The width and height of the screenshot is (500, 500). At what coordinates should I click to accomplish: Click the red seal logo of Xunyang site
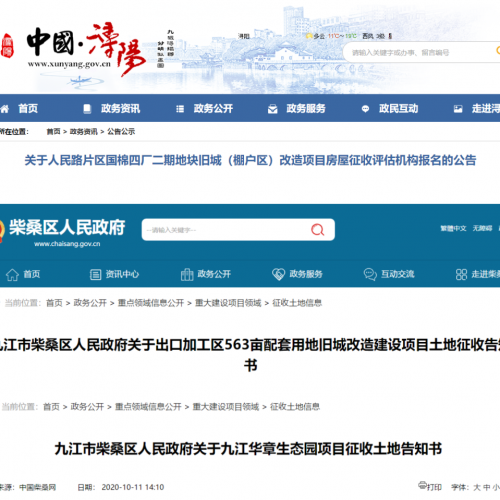pyautogui.click(x=7, y=46)
